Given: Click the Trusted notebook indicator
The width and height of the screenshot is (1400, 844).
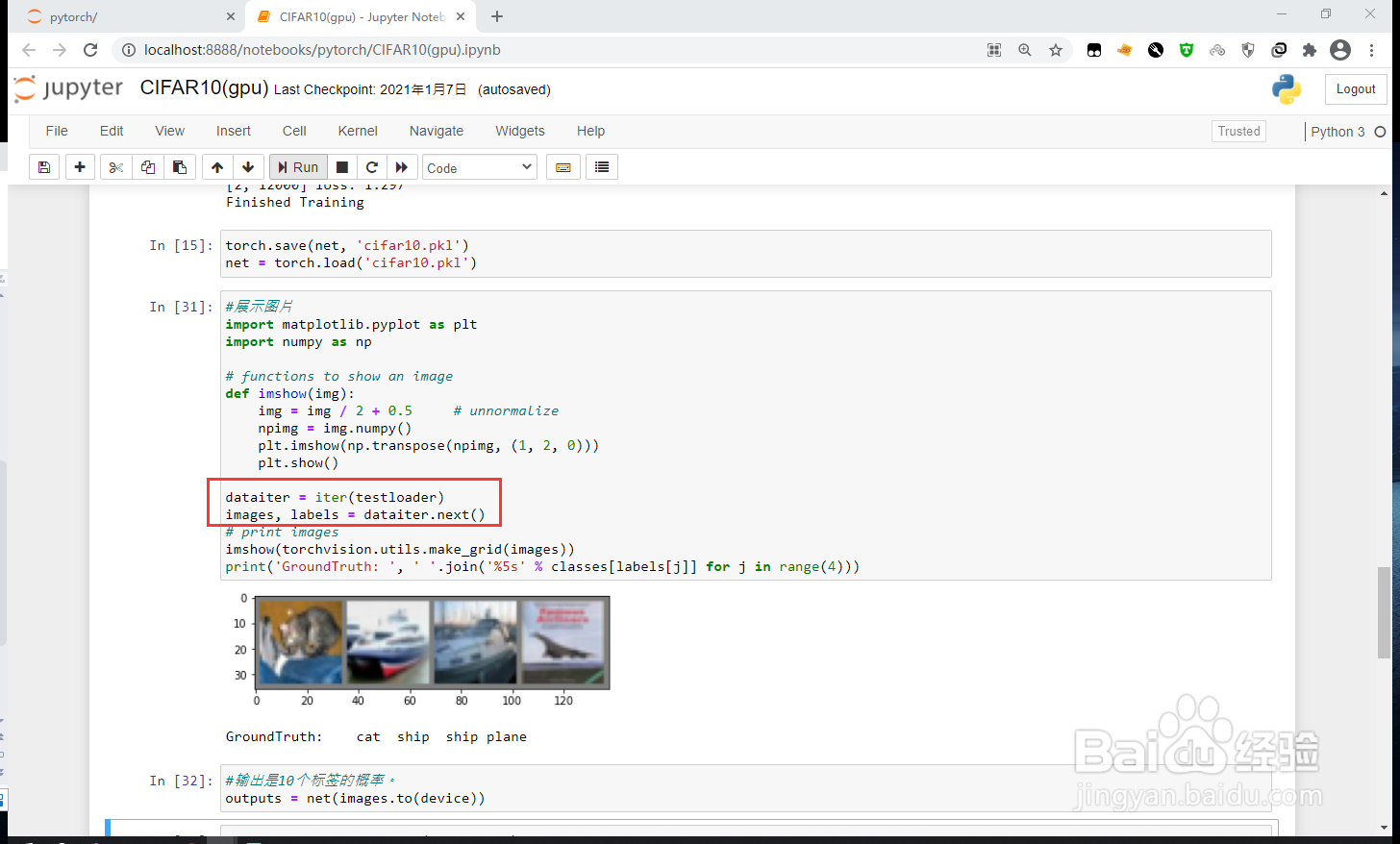Looking at the screenshot, I should pos(1238,132).
